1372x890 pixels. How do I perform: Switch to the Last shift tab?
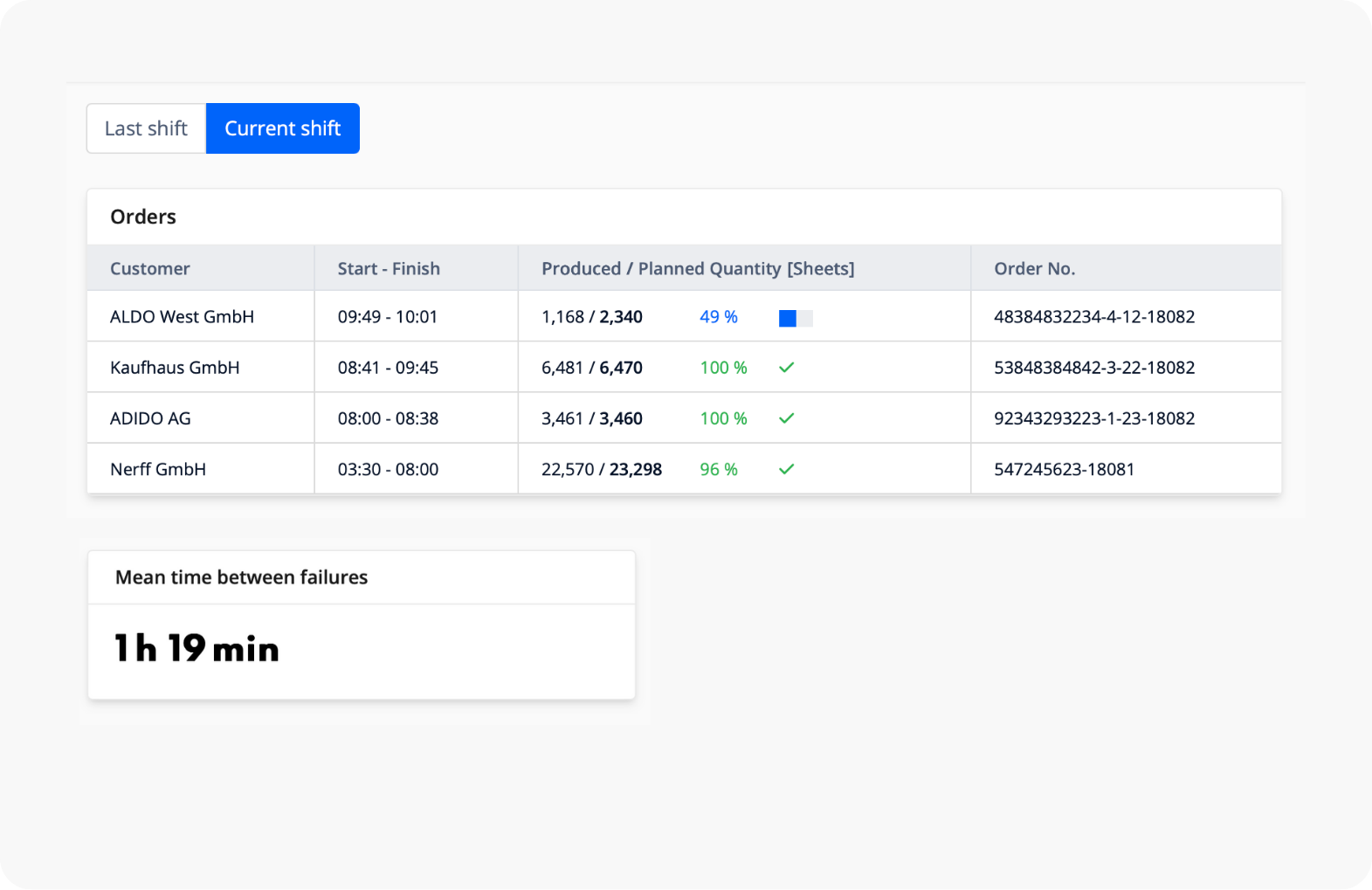pyautogui.click(x=146, y=128)
